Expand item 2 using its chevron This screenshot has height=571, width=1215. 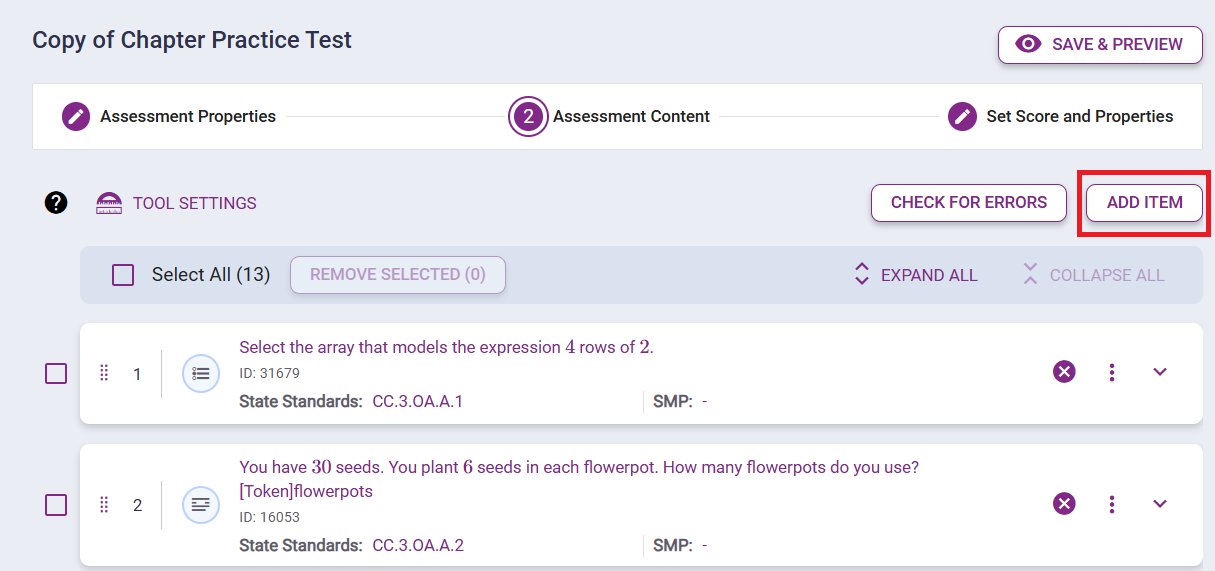click(x=1160, y=504)
